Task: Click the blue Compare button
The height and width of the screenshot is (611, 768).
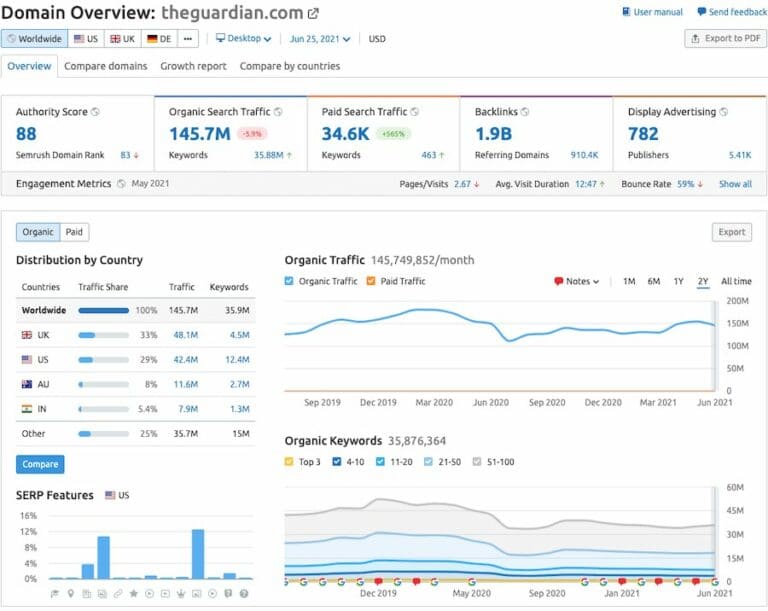Action: point(40,464)
